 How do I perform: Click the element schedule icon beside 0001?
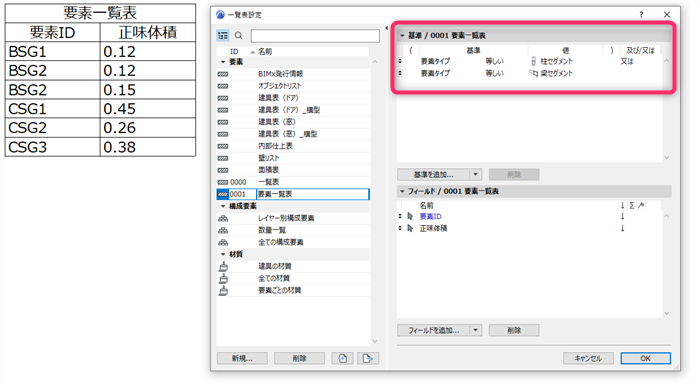[222, 194]
